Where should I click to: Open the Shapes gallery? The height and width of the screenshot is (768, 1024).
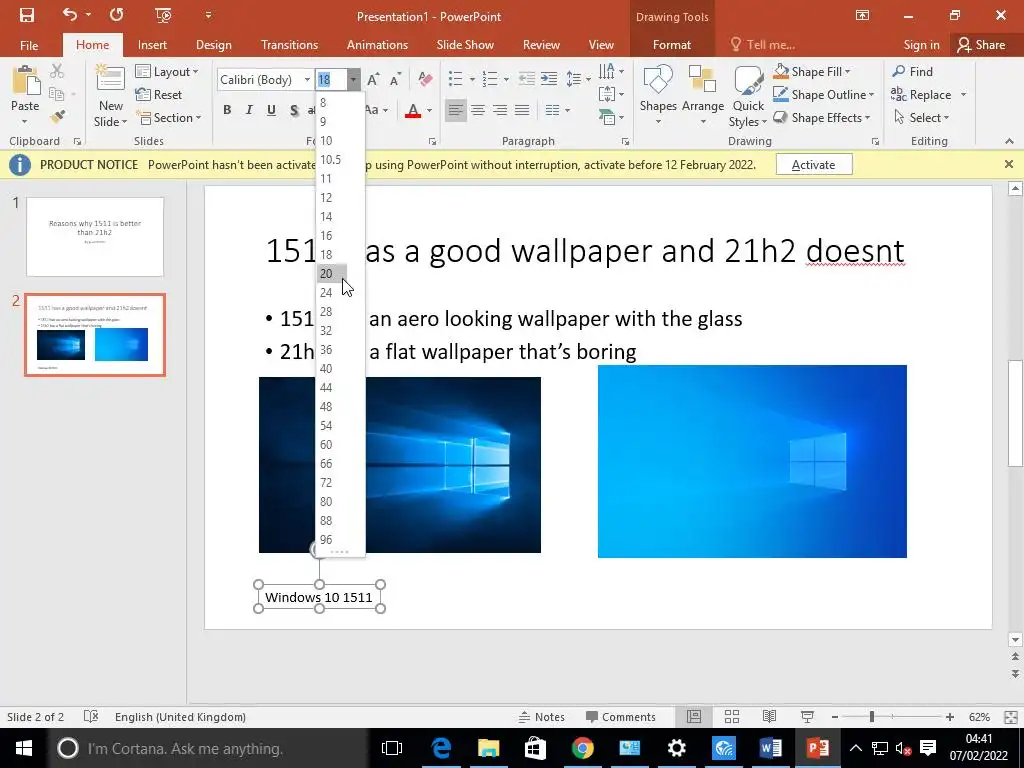(658, 96)
